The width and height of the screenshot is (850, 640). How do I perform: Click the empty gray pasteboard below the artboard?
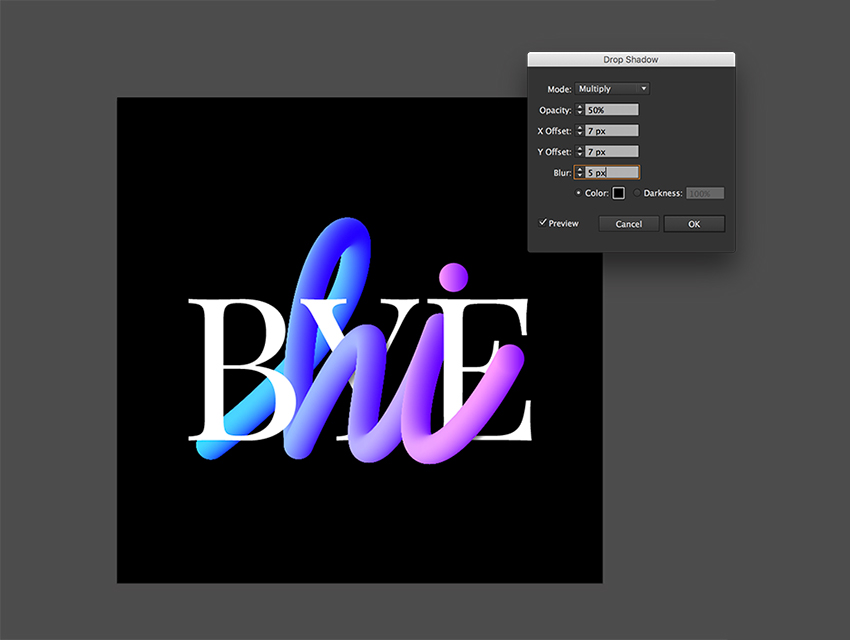(360, 612)
